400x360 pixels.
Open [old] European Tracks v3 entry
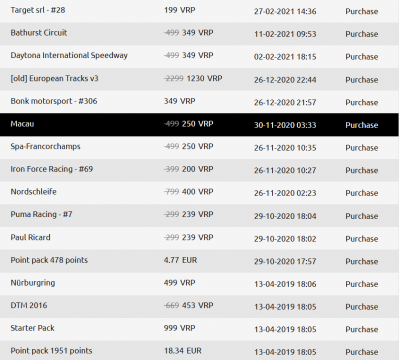(x=54, y=78)
